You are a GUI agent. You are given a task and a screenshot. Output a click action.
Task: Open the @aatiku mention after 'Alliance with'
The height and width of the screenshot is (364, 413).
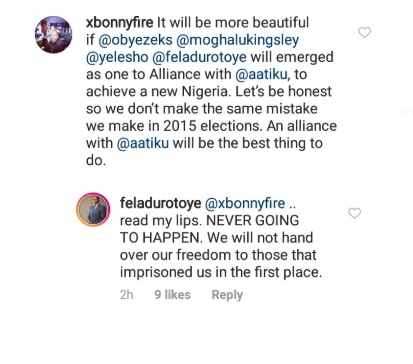point(261,74)
